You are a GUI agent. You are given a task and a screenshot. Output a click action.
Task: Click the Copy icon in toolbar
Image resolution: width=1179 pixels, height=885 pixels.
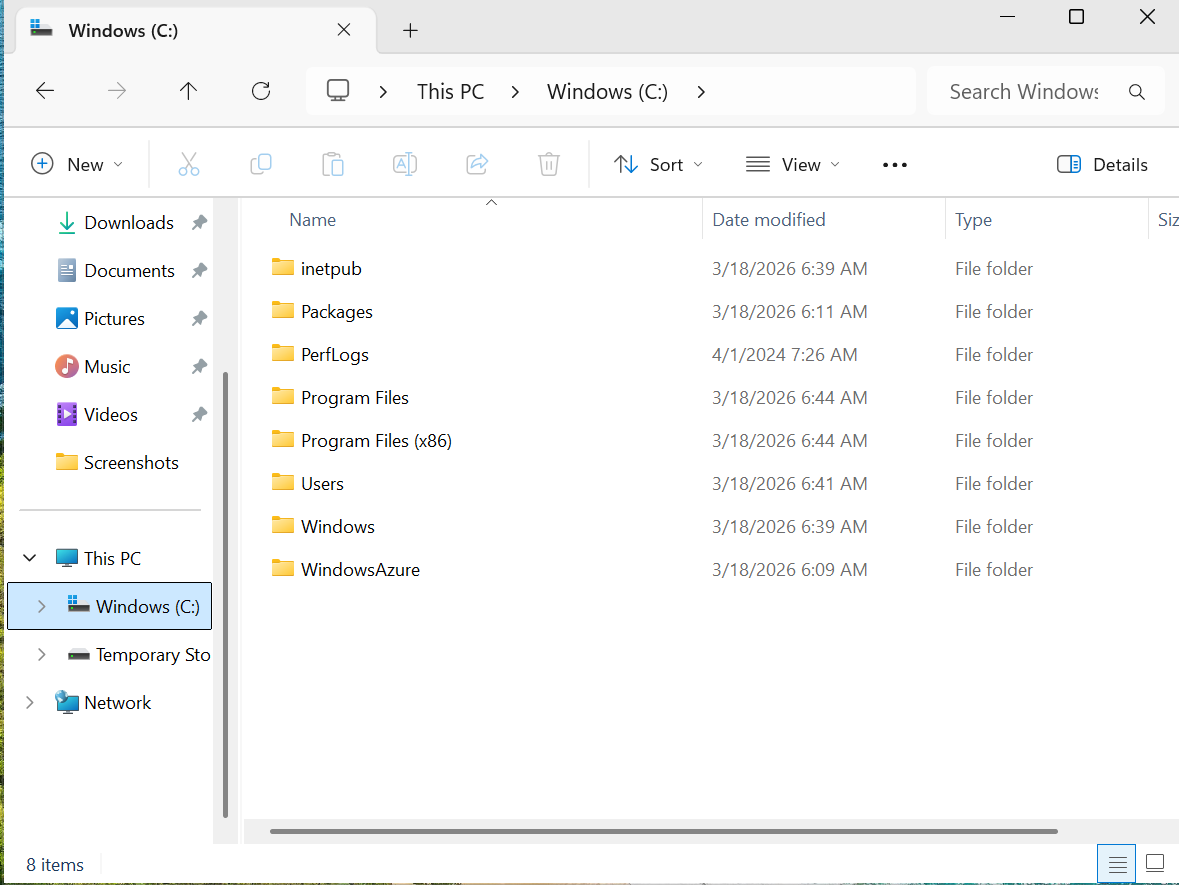pos(261,164)
